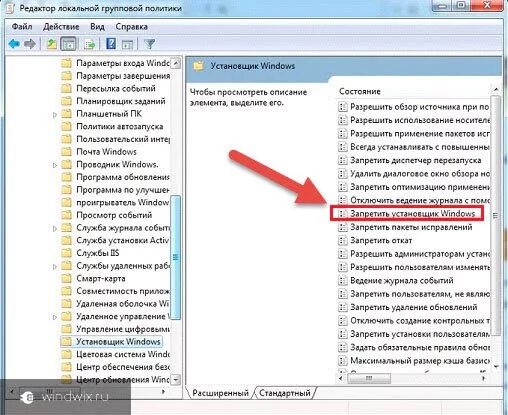Viewport: 508px width, 415px height.
Task: Select the Цветовая система Windows folder
Action: coord(116,354)
